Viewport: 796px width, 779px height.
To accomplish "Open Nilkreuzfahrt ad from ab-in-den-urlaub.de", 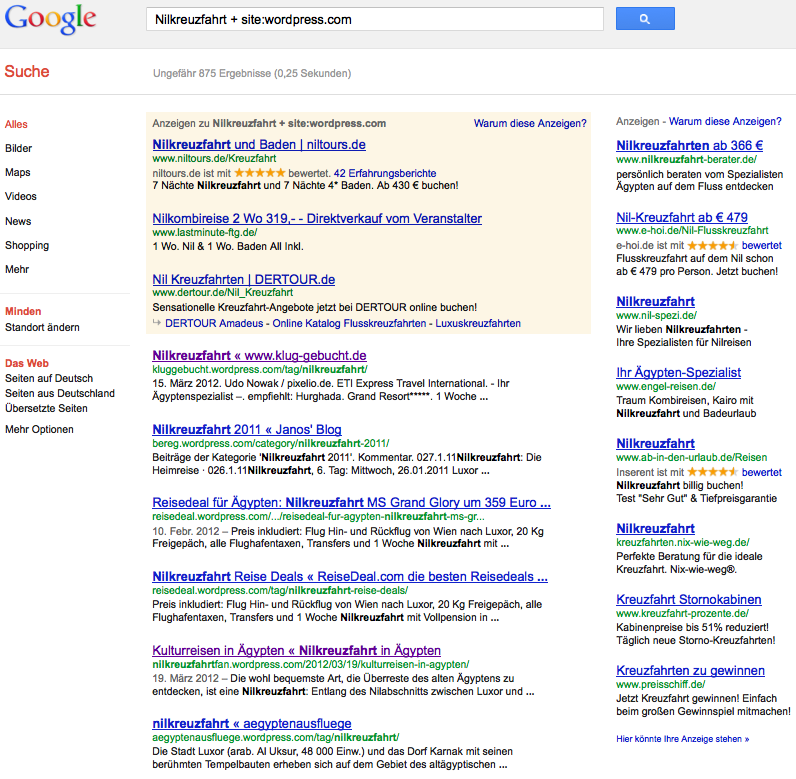I will coord(655,444).
